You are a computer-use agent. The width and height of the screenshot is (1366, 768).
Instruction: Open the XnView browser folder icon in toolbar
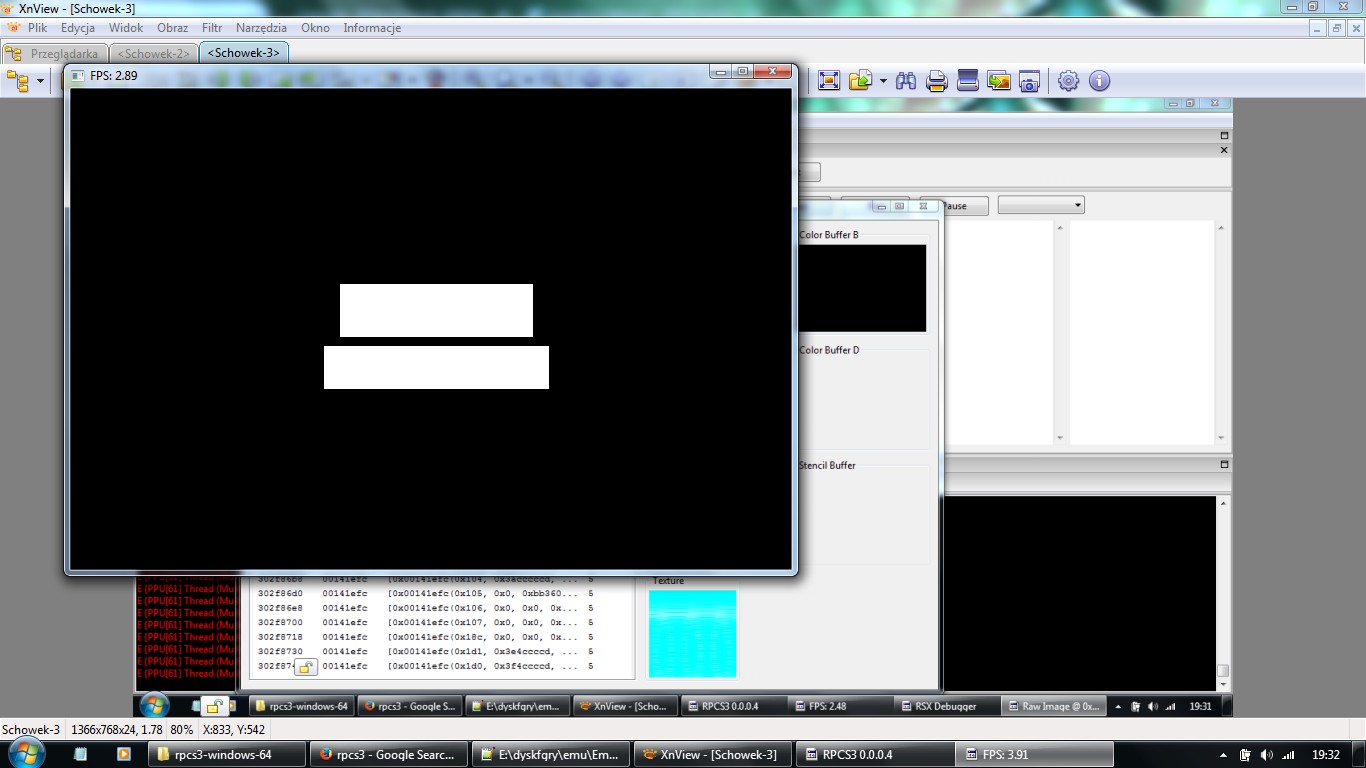tap(18, 81)
